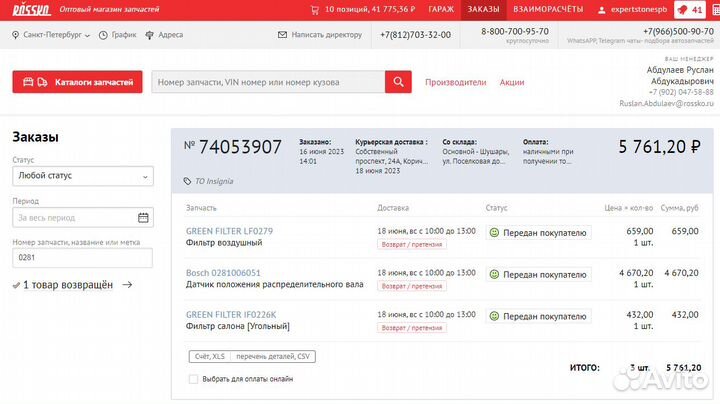
Task: Click the sum 4 670,20 in Сумма column
Action: pos(681,273)
